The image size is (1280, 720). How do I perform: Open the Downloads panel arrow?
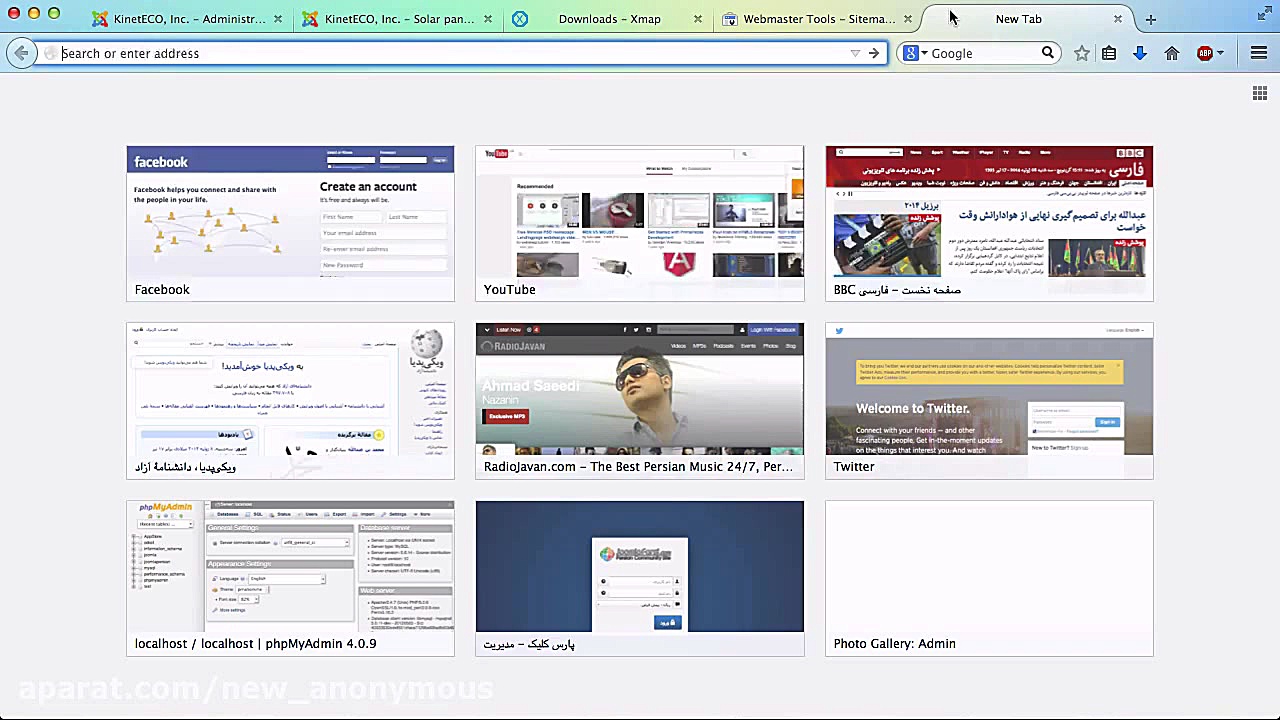(1140, 53)
